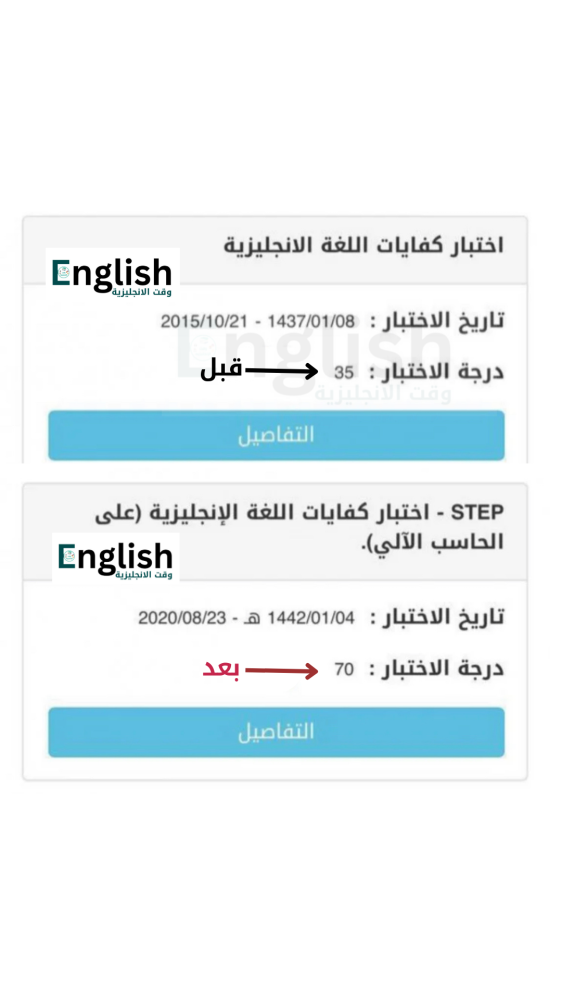
Task: Click the STEP test title in second card
Action: (x=299, y=527)
